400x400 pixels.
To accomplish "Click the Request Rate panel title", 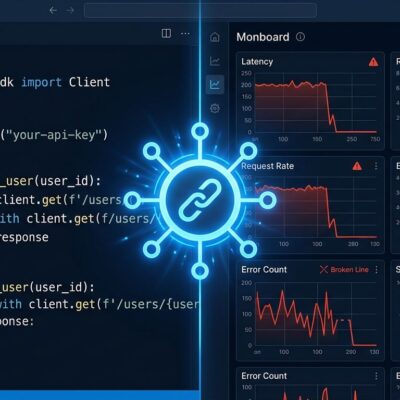I will tap(268, 166).
